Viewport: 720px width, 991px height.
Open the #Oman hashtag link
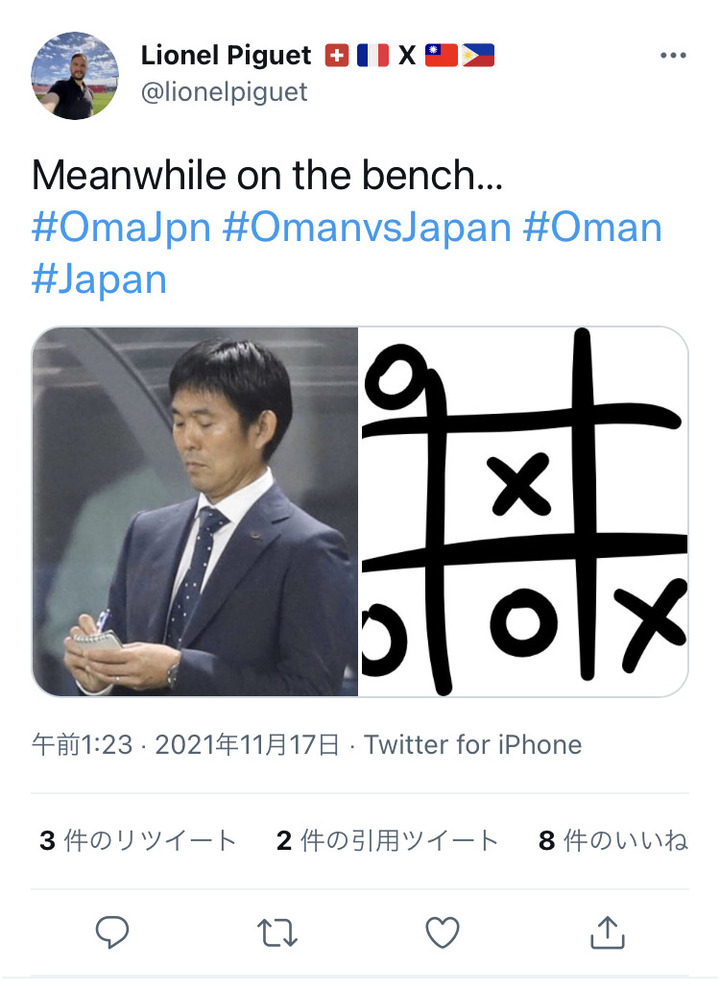click(592, 227)
